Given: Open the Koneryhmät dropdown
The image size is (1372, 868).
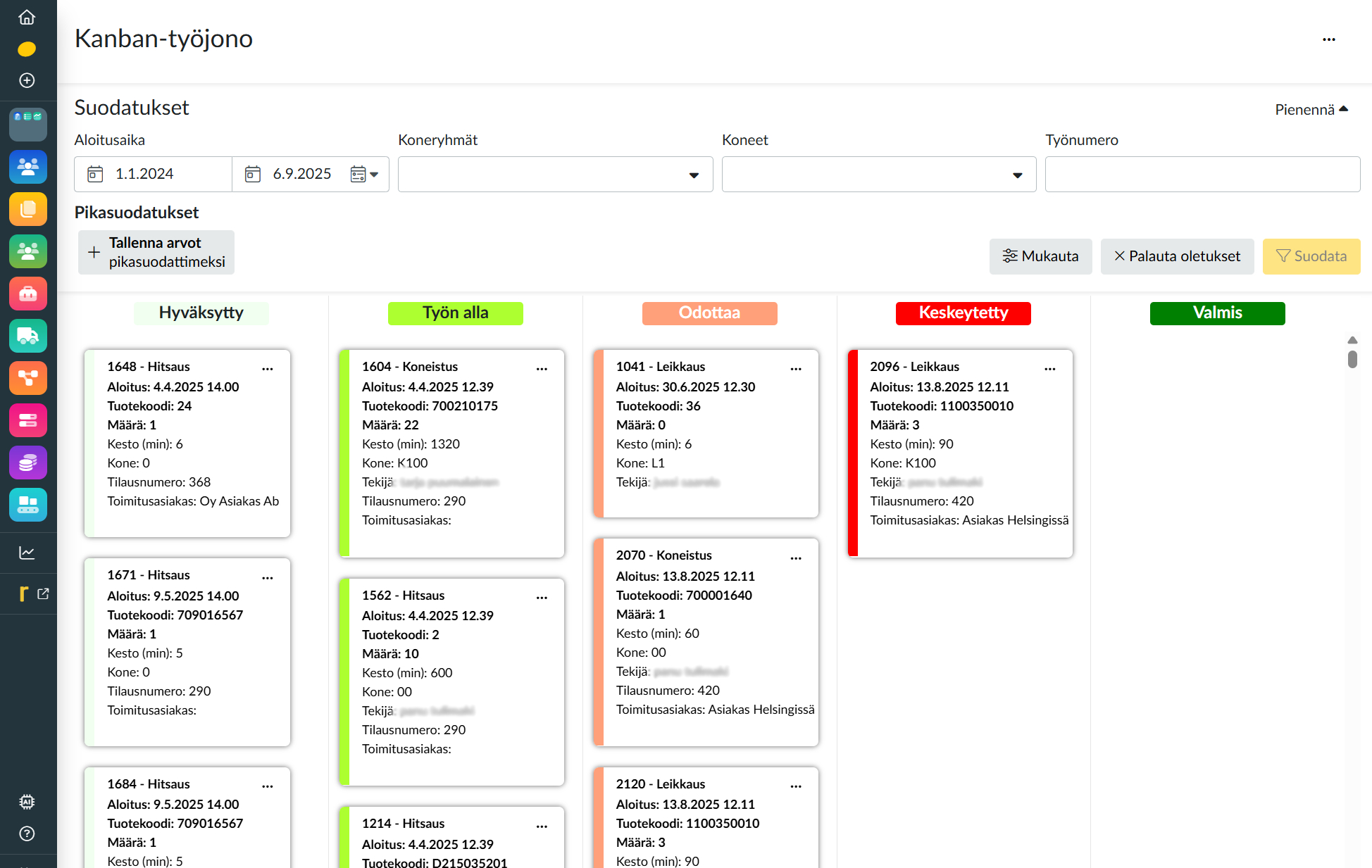Looking at the screenshot, I should 694,174.
